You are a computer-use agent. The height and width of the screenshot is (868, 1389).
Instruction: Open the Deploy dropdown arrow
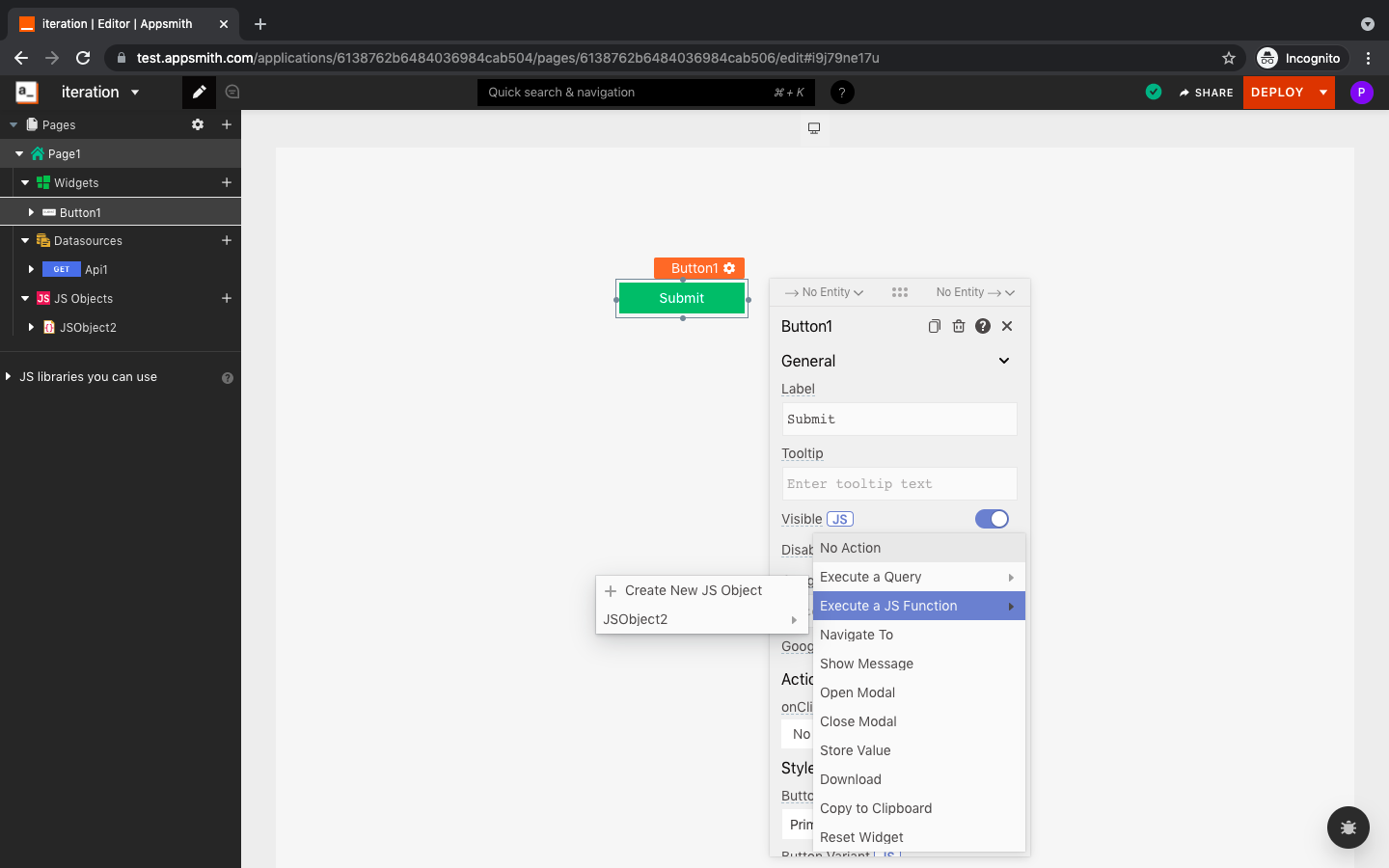pyautogui.click(x=1323, y=93)
